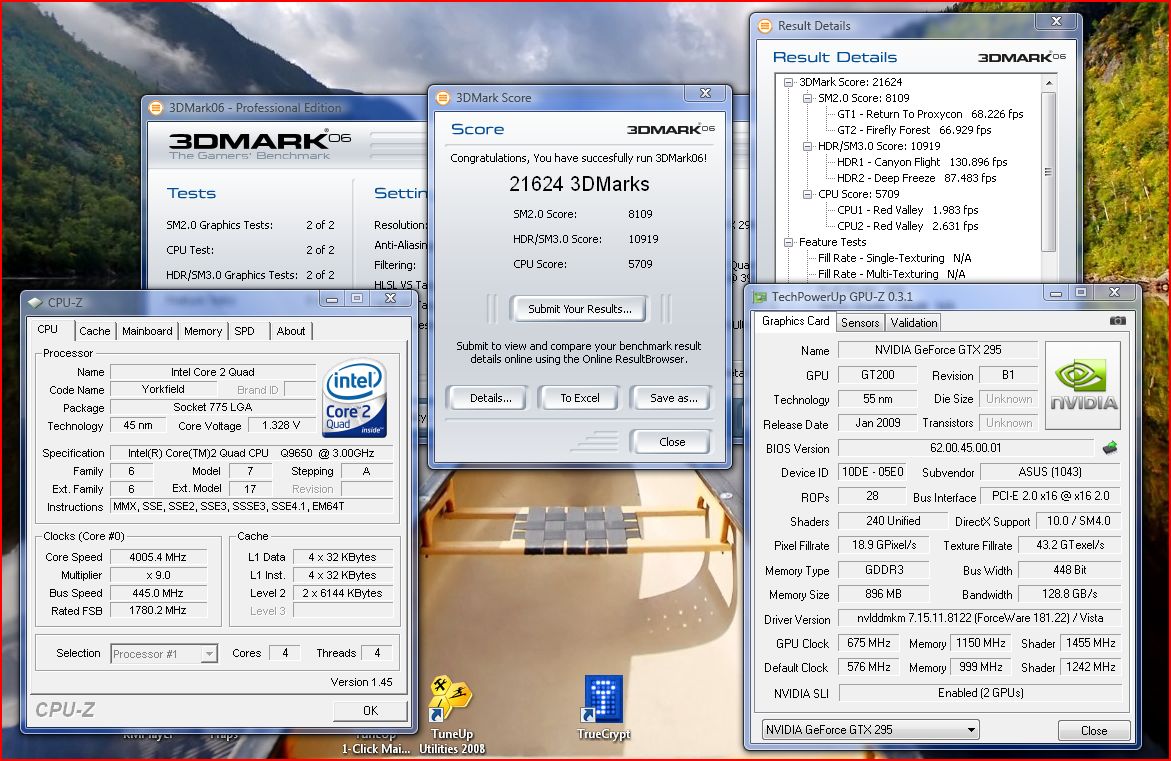This screenshot has height=761, width=1171.
Task: Click the NVIDIA logo in GPU-Z
Action: (1082, 385)
